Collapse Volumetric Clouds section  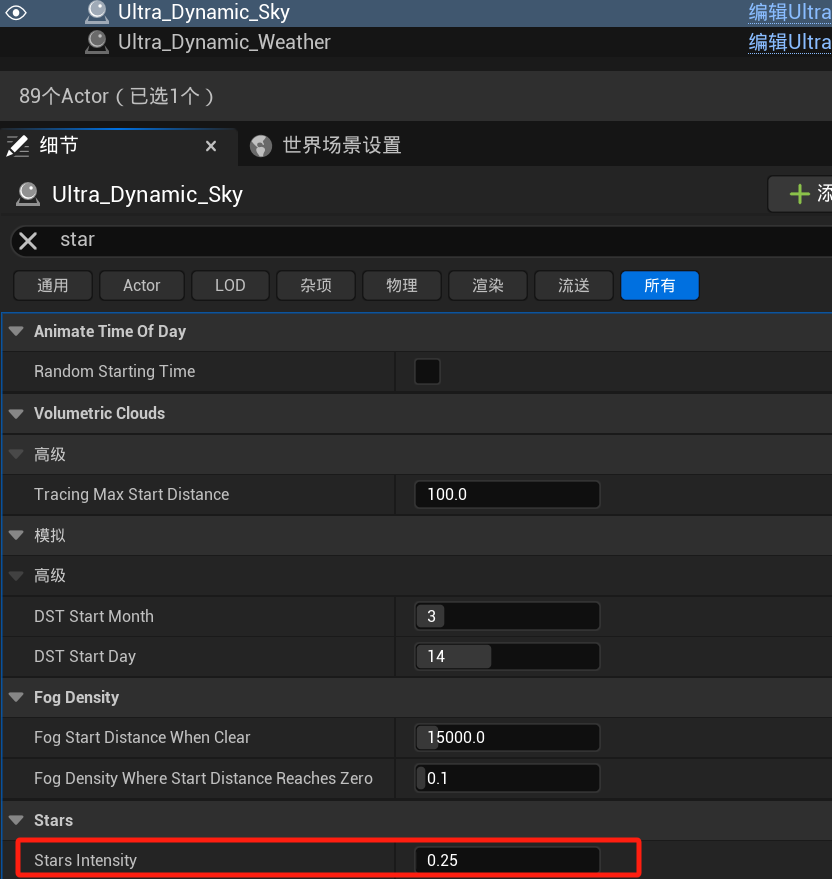pos(16,414)
